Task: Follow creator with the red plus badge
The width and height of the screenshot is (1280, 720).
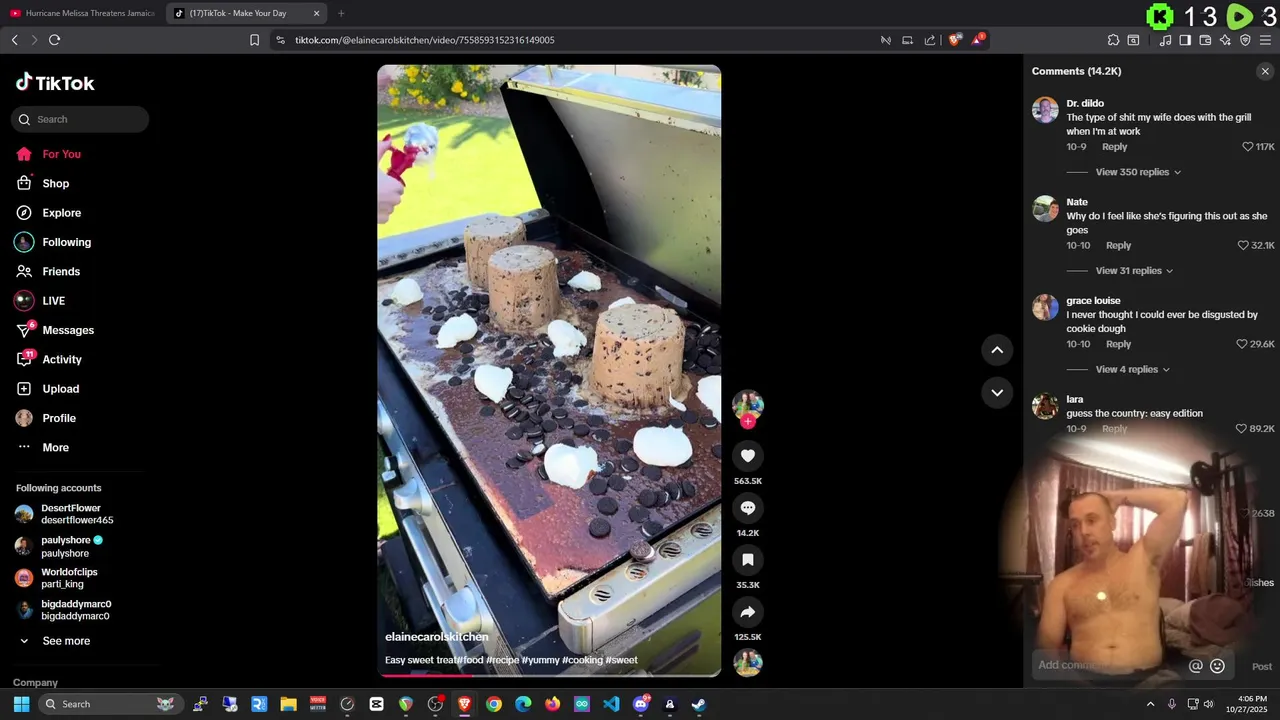Action: coord(747,422)
